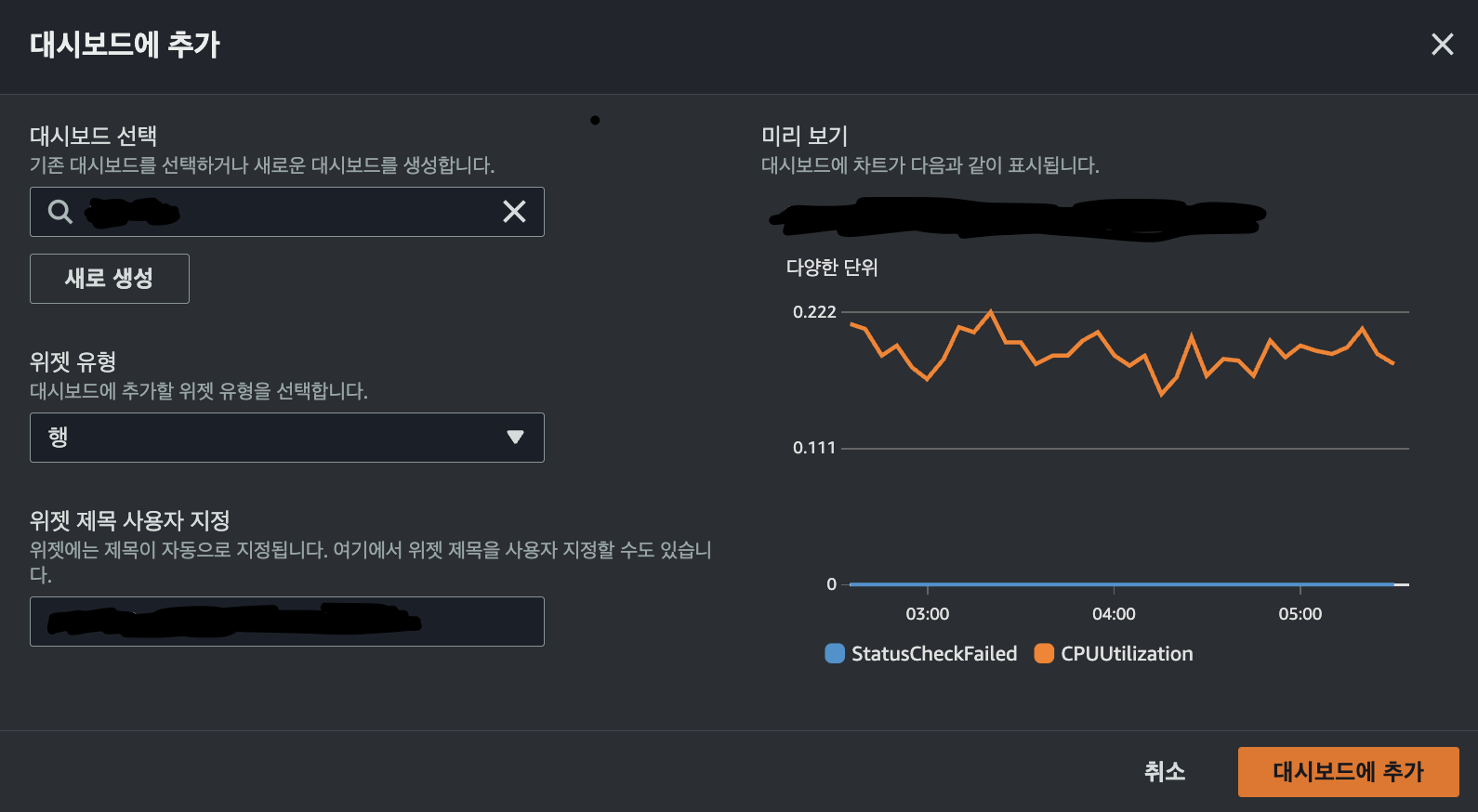This screenshot has height=812, width=1478.
Task: Clear the dashboard selection with the X icon
Action: [514, 212]
